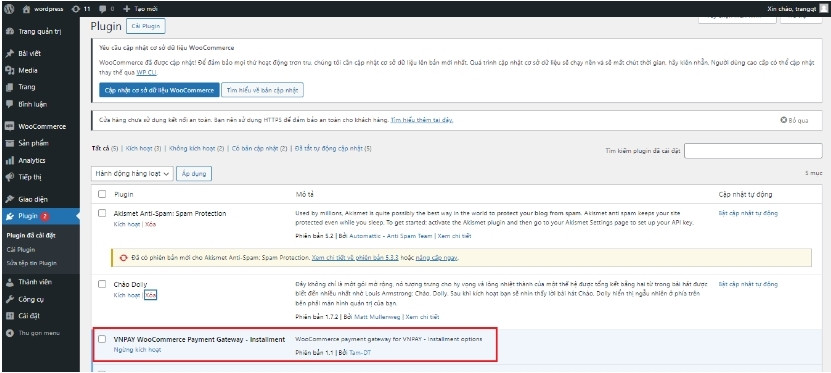Open Tiếp thị megaphone icon
Image resolution: width=831 pixels, height=373 pixels.
pos(10,177)
